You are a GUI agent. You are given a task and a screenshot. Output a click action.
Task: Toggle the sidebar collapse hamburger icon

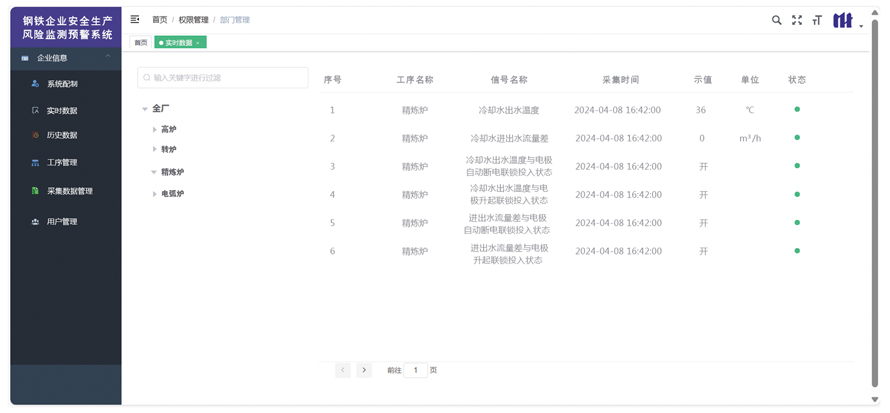tap(135, 20)
